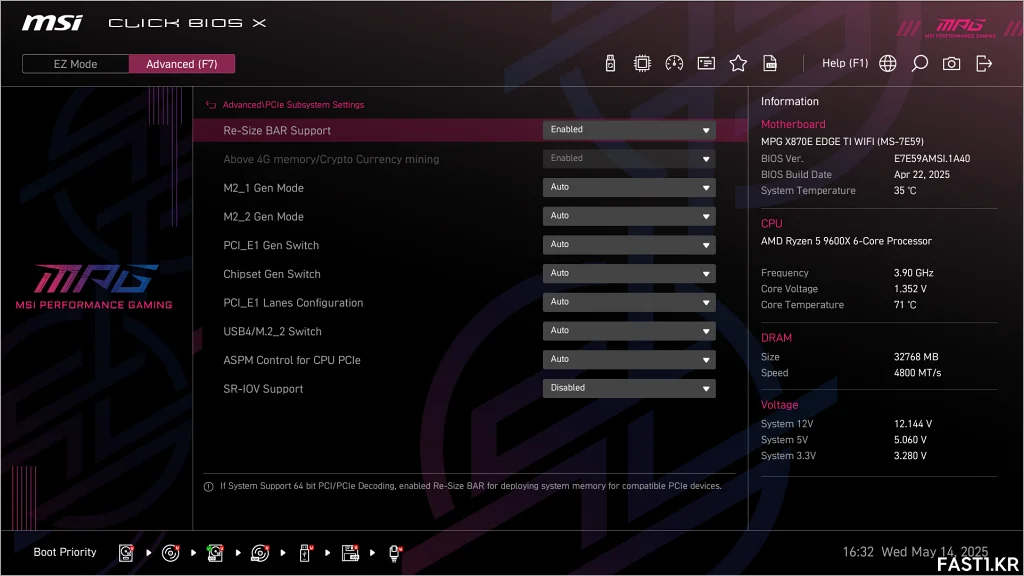This screenshot has height=576, width=1024.
Task: Open ASPM Control for CPU PCIe dropdown
Action: [x=629, y=360]
